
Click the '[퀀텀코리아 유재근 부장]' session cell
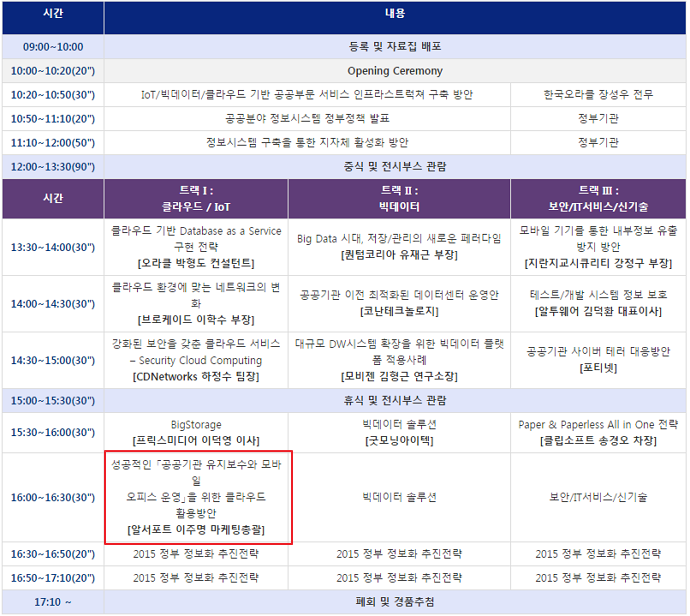(399, 247)
